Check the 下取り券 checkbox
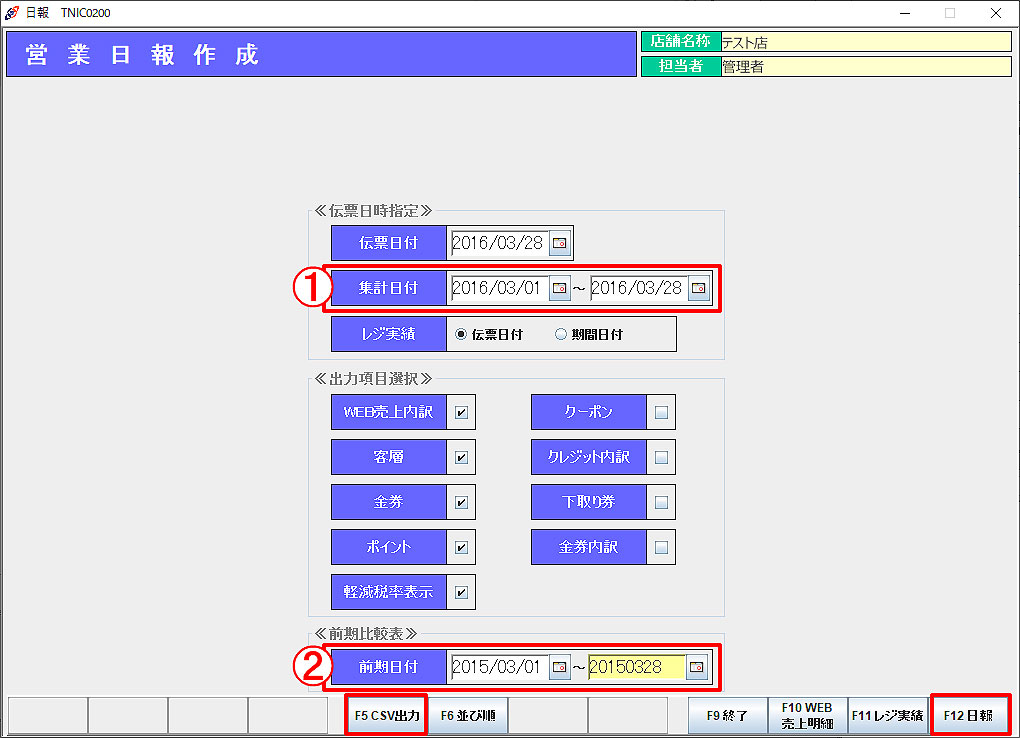Viewport: 1020px width, 738px height. tap(661, 502)
